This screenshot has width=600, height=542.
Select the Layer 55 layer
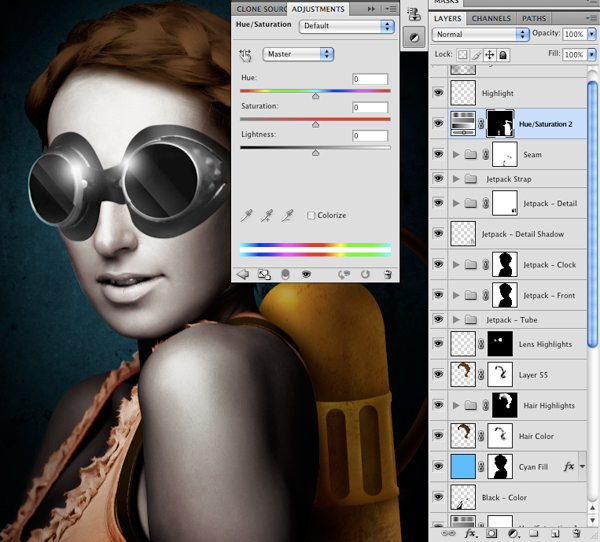pyautogui.click(x=509, y=375)
